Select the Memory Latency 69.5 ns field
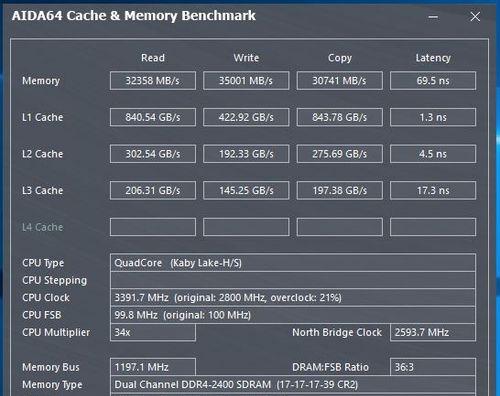This screenshot has height=396, width=500. (433, 81)
